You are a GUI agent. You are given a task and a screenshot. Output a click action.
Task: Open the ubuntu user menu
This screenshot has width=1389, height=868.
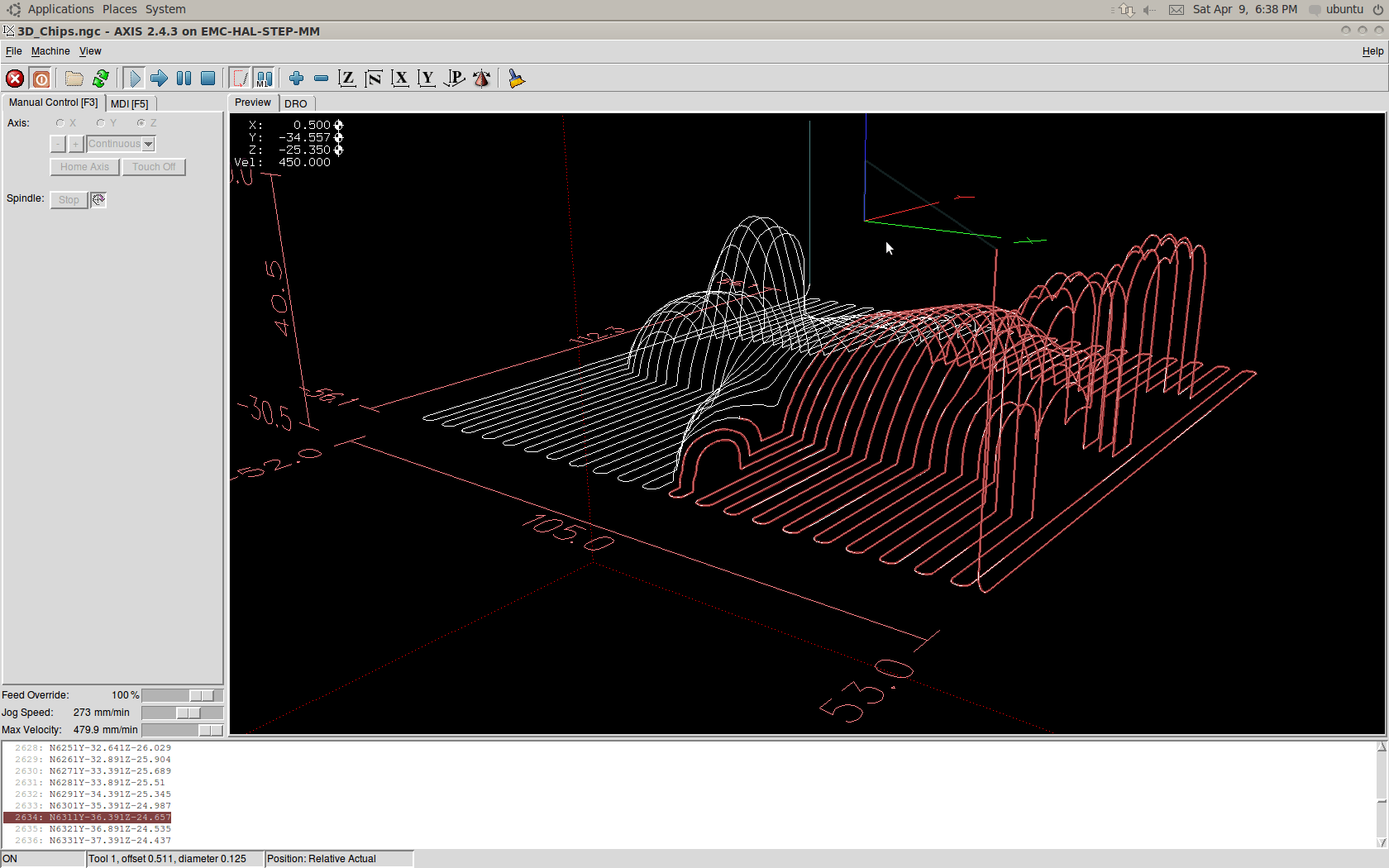click(x=1344, y=9)
